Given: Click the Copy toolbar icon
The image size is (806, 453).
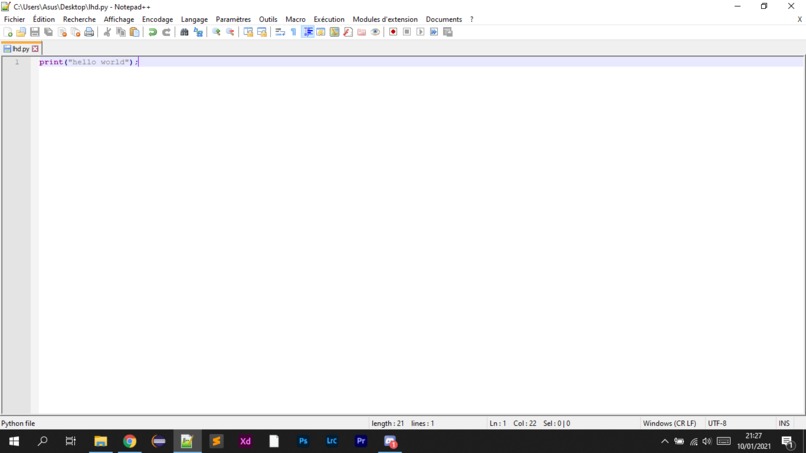Looking at the screenshot, I should click(x=121, y=32).
